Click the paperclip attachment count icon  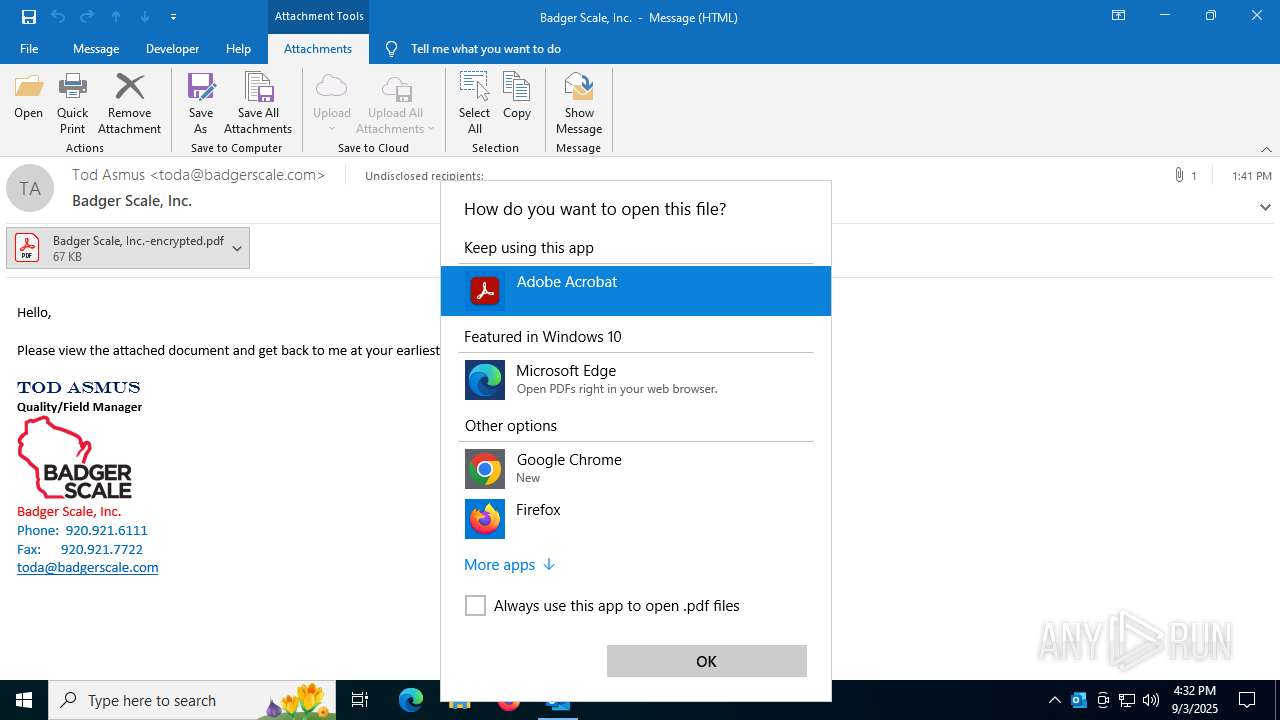point(1180,175)
